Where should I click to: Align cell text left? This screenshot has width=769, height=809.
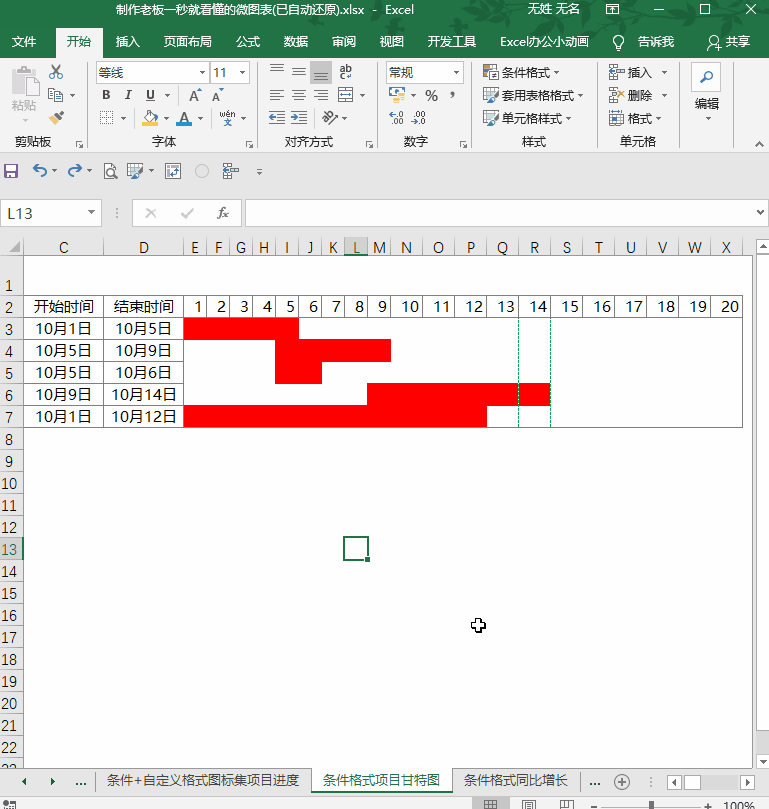[x=277, y=95]
